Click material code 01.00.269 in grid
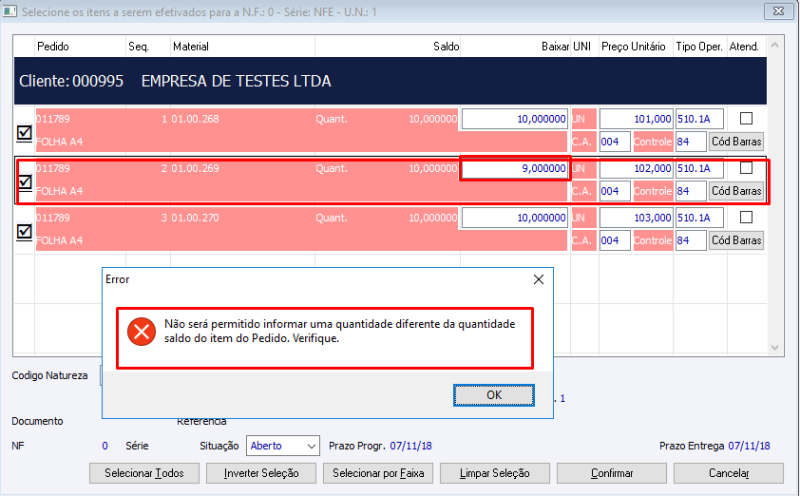The image size is (800, 496). coord(195,168)
